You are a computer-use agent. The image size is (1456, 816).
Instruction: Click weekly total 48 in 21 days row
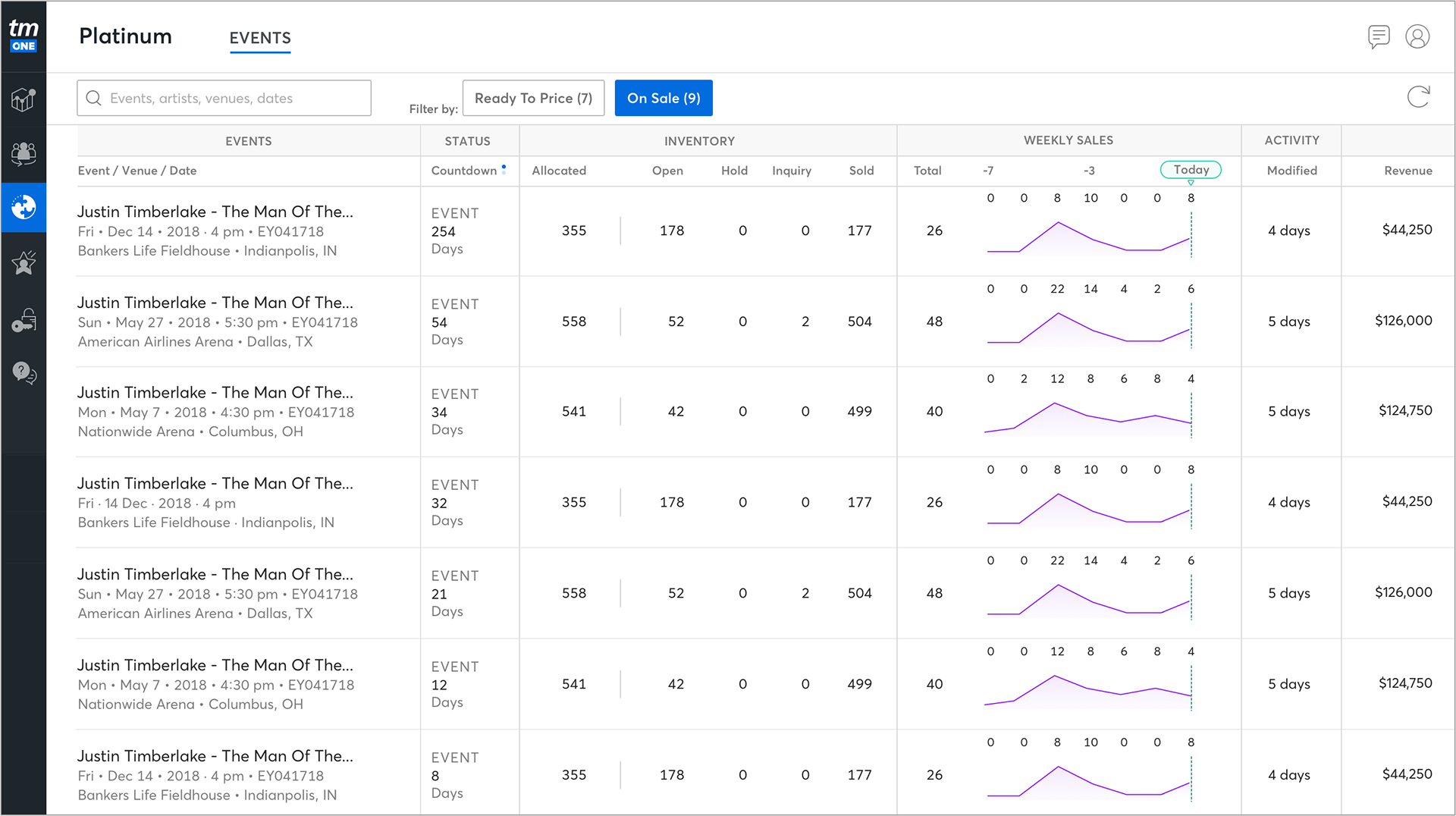pos(934,594)
